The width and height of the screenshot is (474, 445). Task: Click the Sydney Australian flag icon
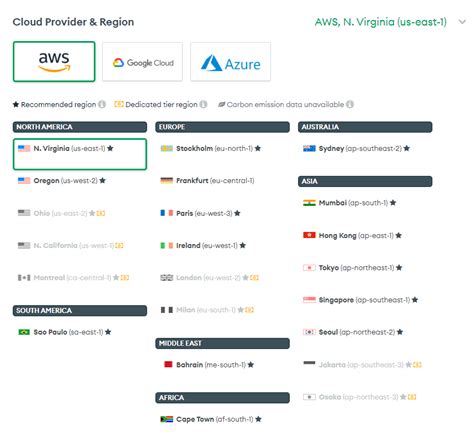(x=309, y=149)
